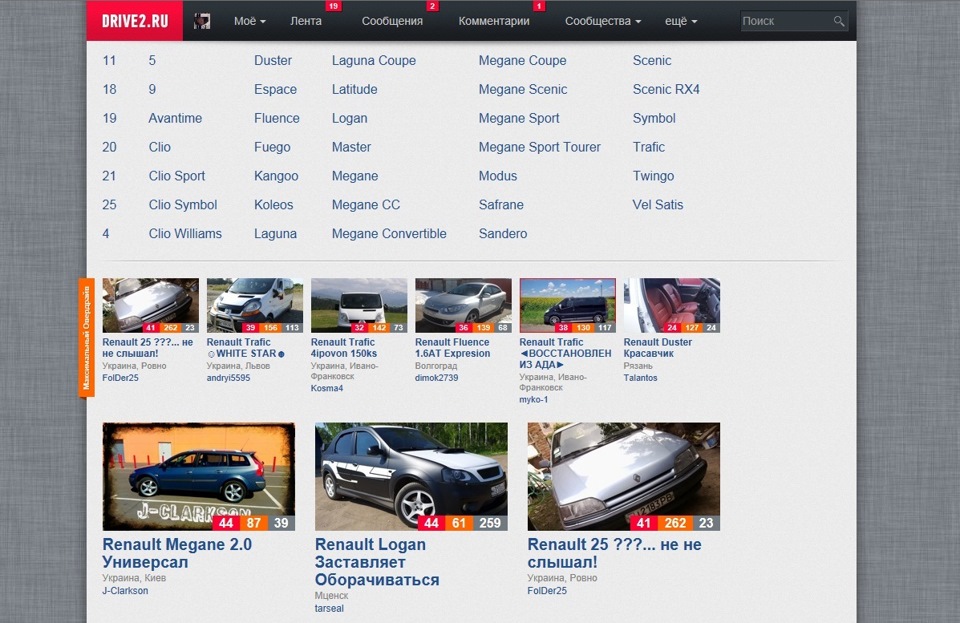Open Renault Megane 2.0 Универсал title
This screenshot has width=960, height=623.
pyautogui.click(x=177, y=553)
